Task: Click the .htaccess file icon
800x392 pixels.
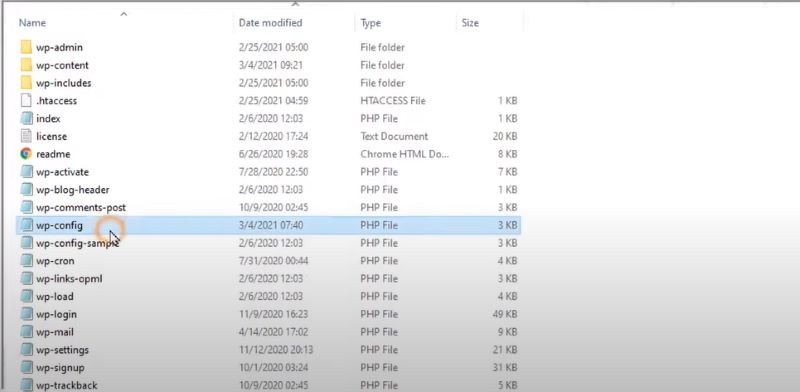Action: tap(26, 101)
